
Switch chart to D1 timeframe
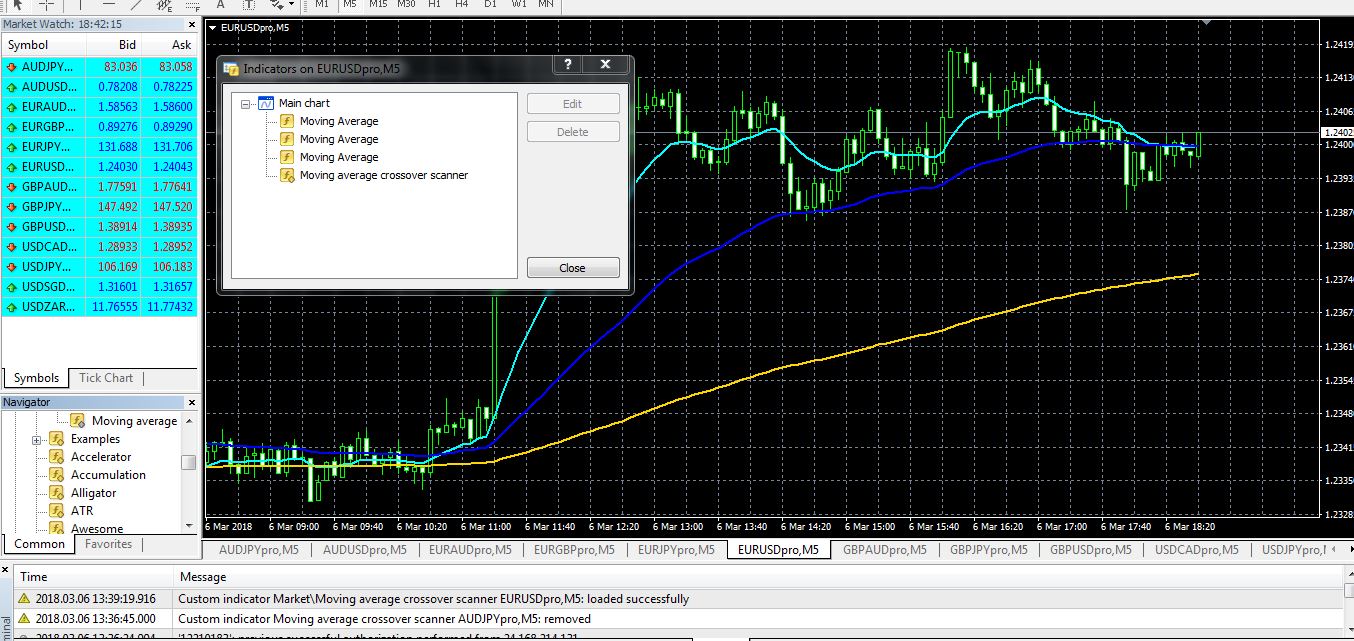(490, 4)
